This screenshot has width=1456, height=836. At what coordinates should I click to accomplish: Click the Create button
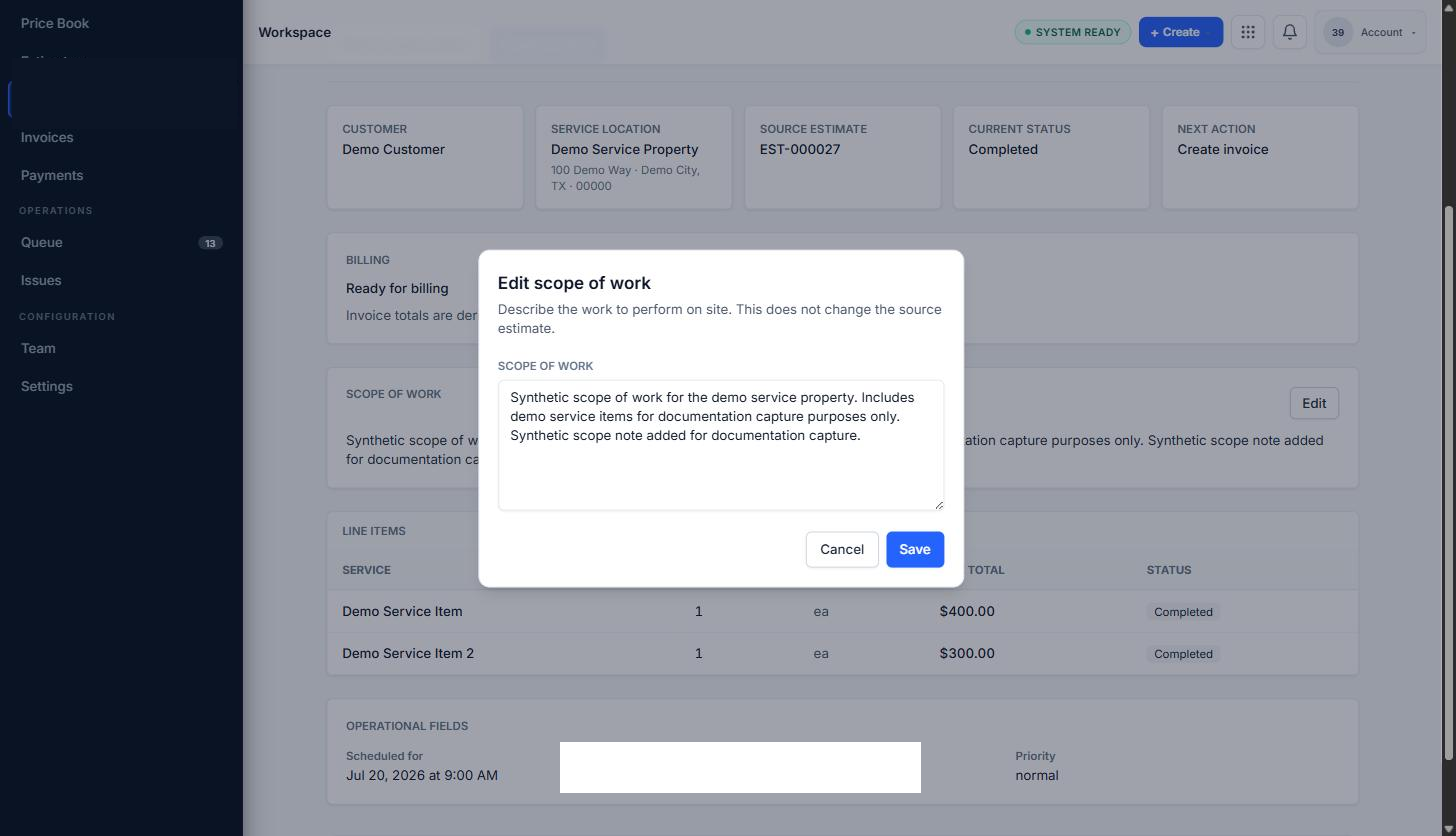(1181, 32)
